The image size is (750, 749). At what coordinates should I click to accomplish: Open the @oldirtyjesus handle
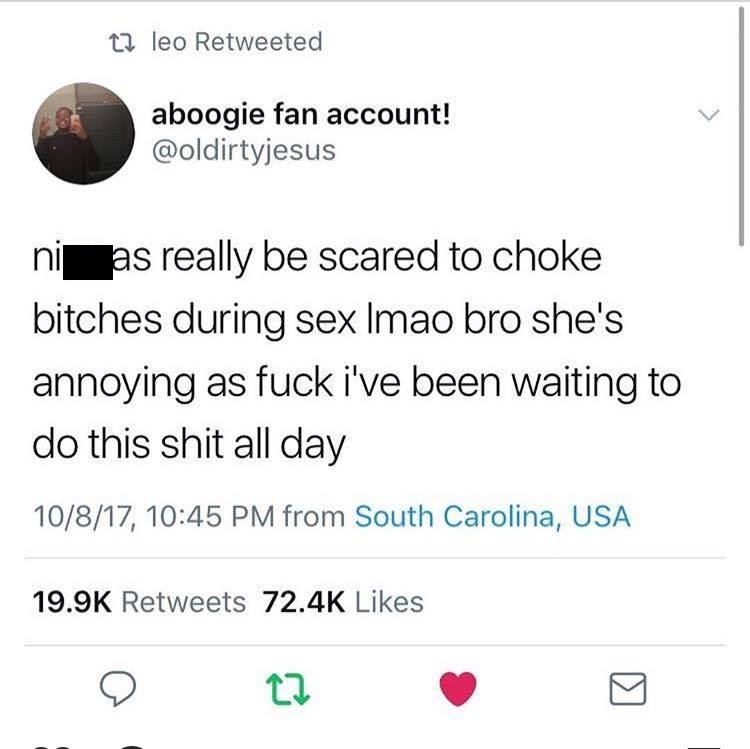tap(244, 150)
